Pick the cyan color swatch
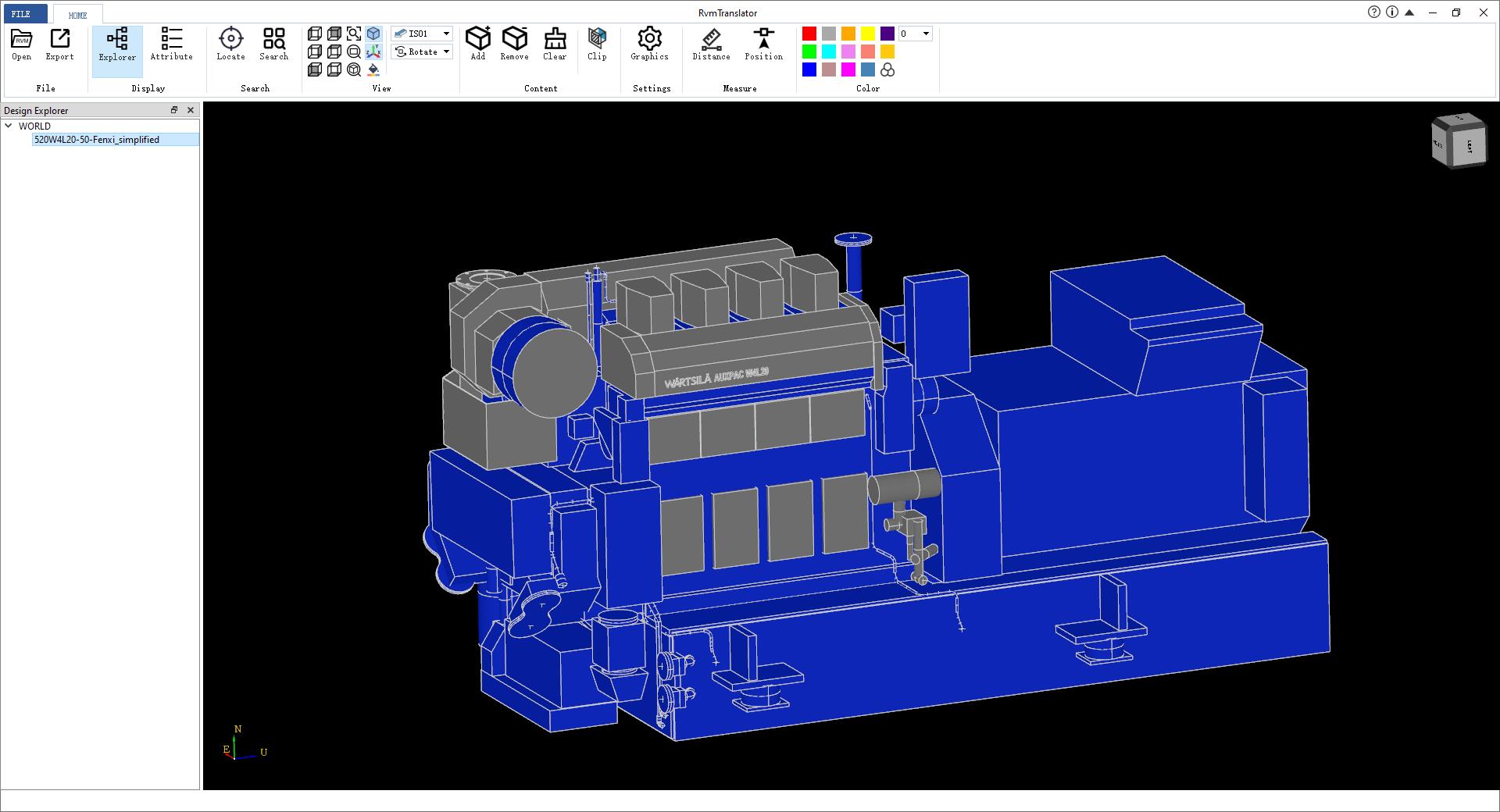This screenshot has width=1500, height=812. tap(829, 52)
